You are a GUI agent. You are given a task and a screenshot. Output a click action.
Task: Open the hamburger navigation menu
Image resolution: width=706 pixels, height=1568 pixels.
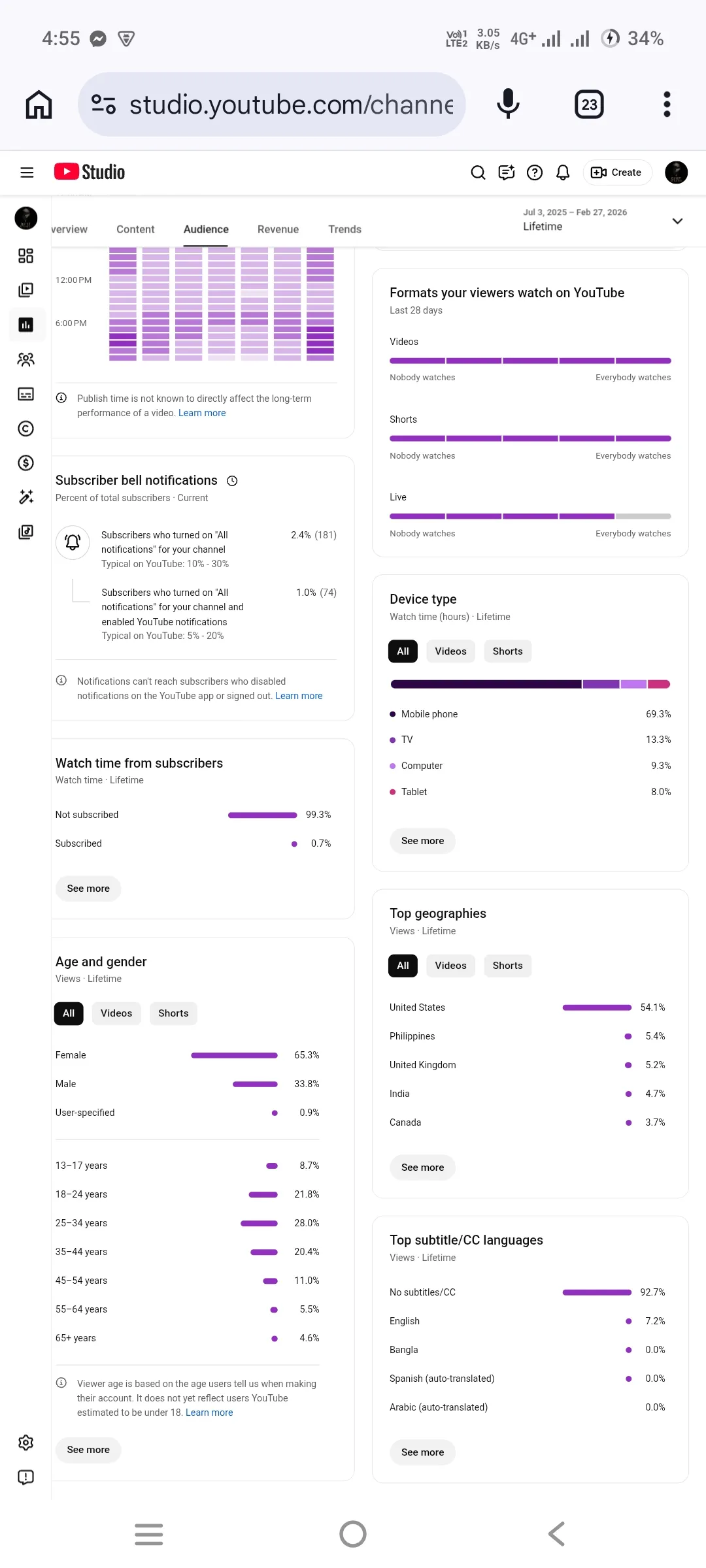point(27,172)
